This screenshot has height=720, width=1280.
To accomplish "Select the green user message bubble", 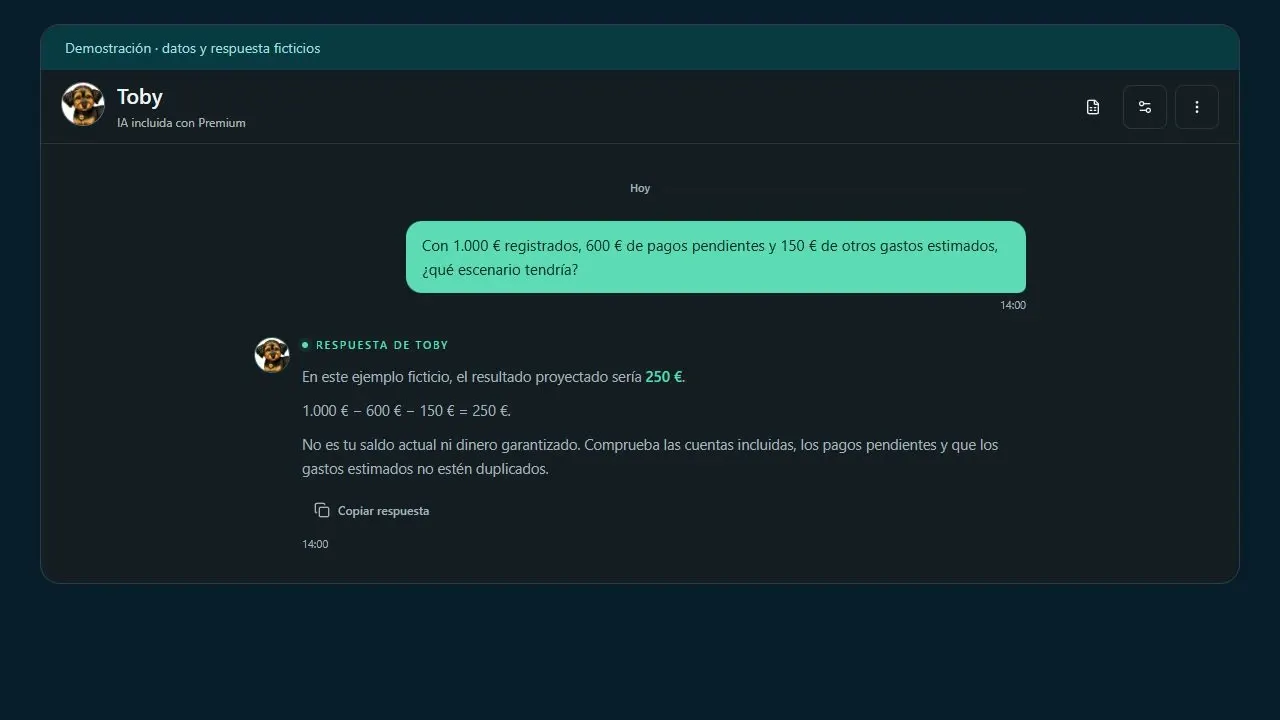I will (716, 257).
